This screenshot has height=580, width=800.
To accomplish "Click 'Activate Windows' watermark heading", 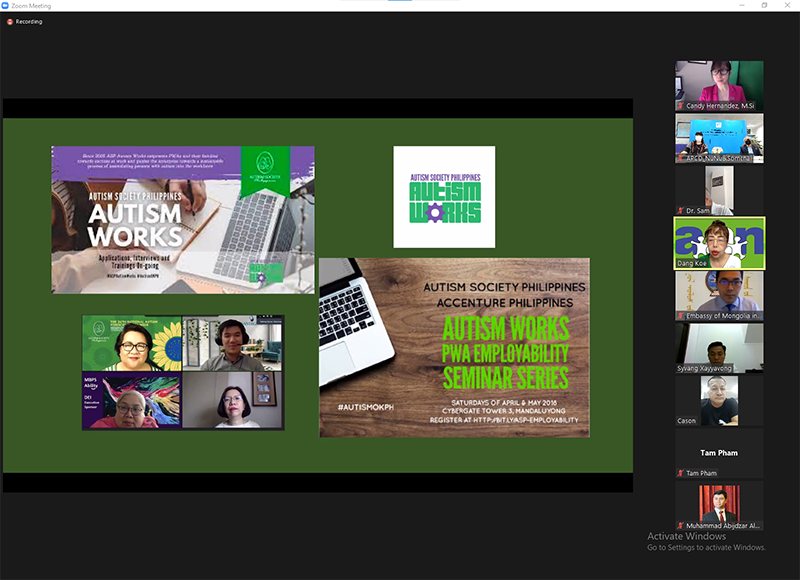I will (686, 536).
